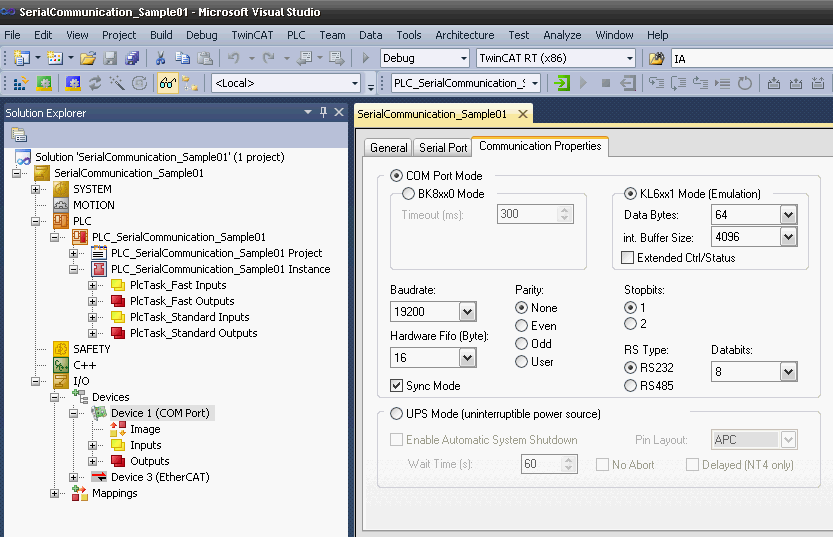Screen dimensions: 833x537
Task: Select the RS485 type radio button
Action: click(x=630, y=386)
